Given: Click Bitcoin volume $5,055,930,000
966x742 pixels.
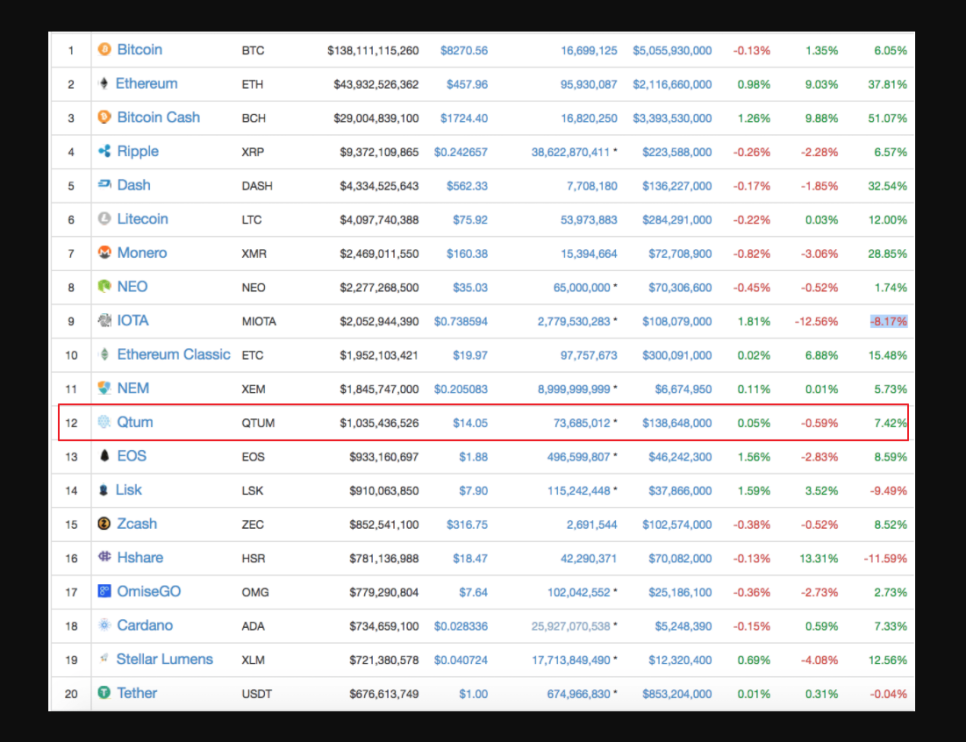Looking at the screenshot, I should coord(672,51).
